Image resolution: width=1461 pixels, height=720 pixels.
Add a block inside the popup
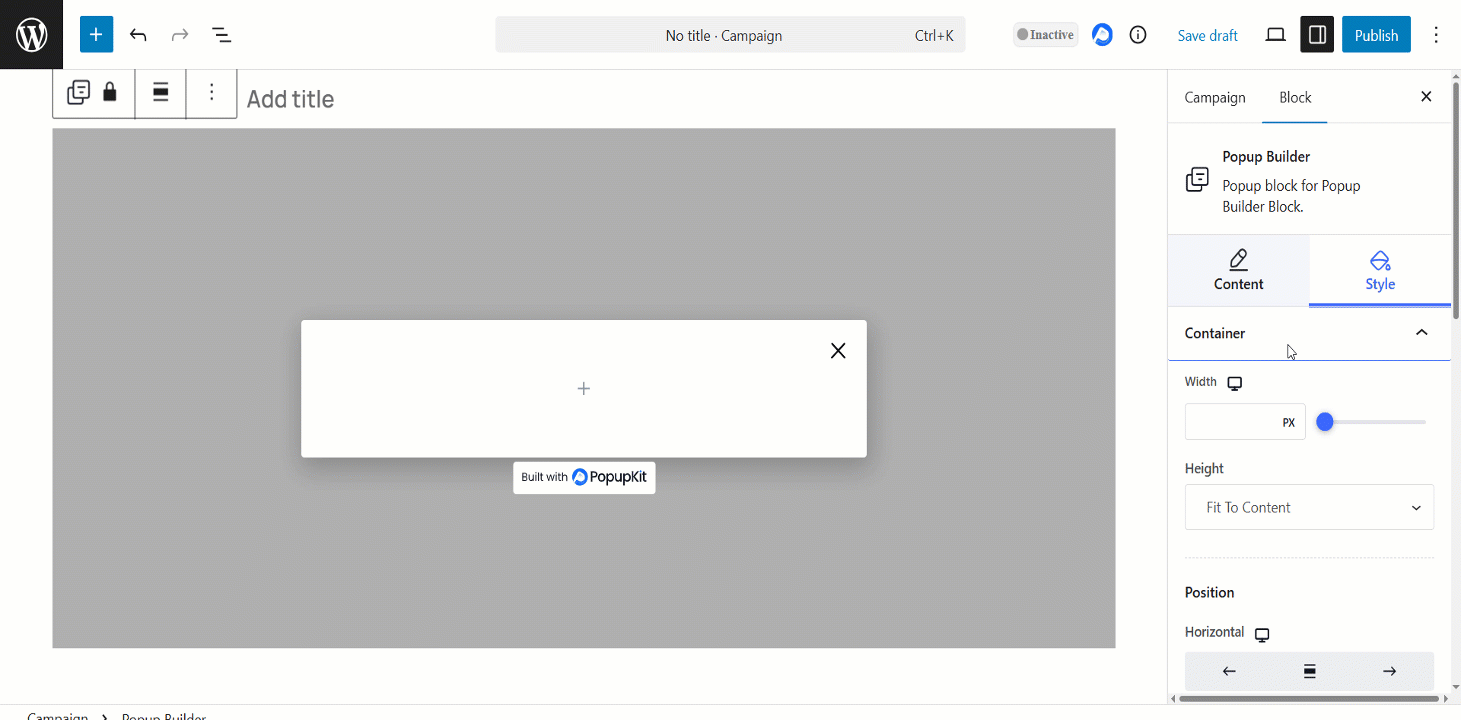[584, 388]
